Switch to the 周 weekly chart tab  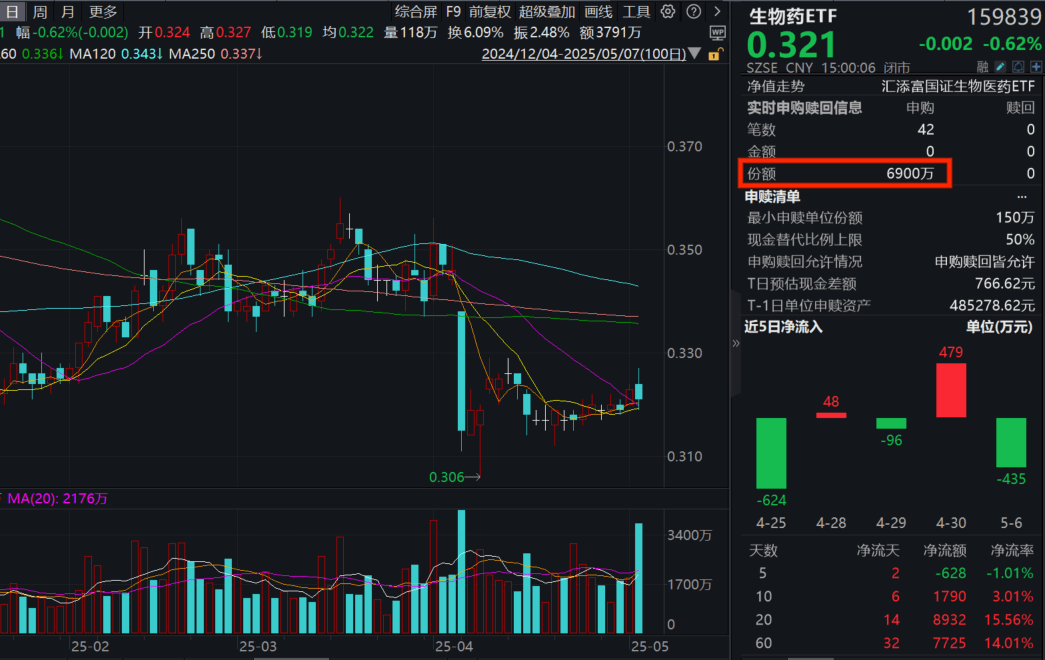pyautogui.click(x=39, y=11)
